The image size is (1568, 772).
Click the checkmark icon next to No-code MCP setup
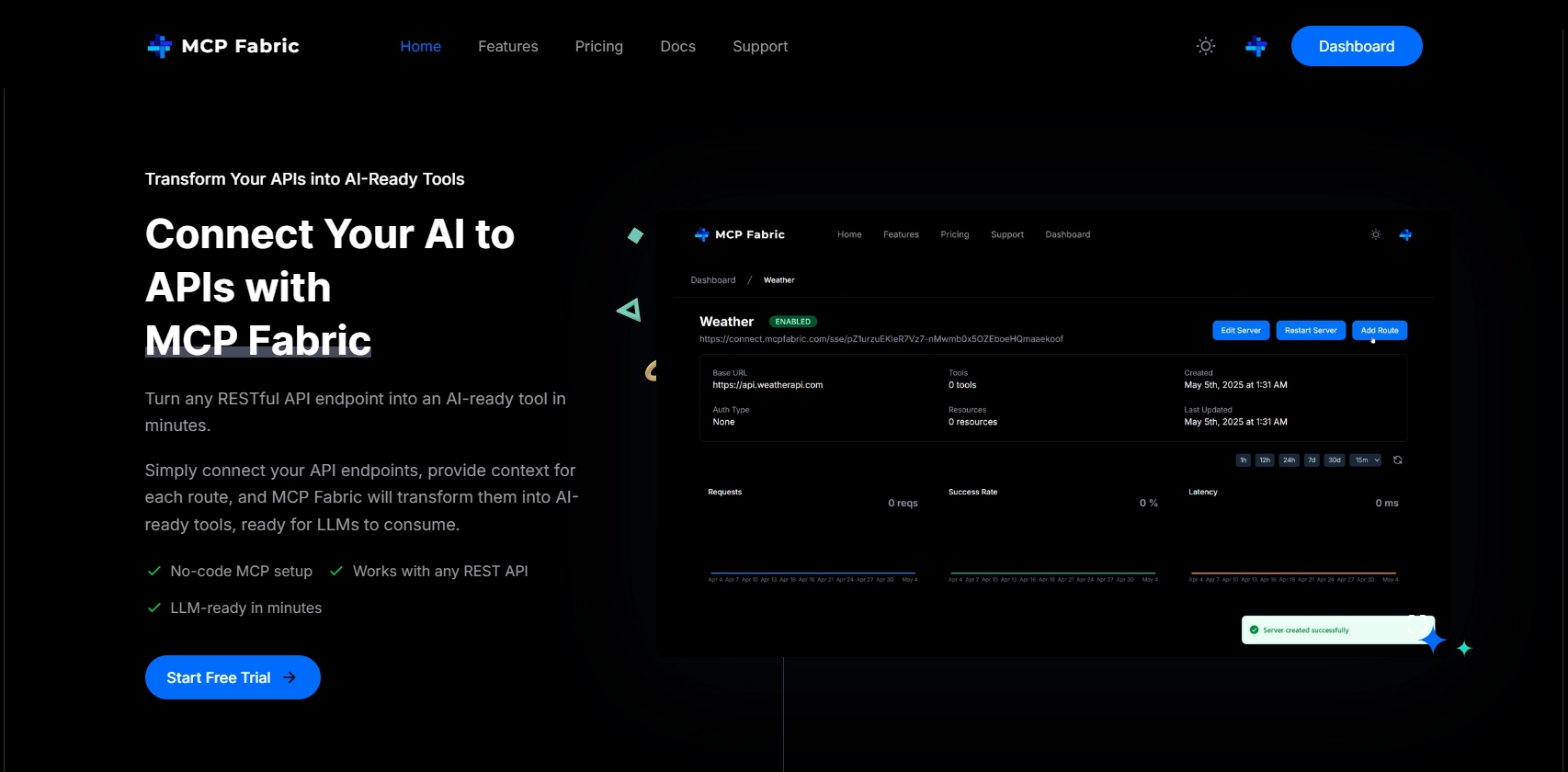[154, 572]
